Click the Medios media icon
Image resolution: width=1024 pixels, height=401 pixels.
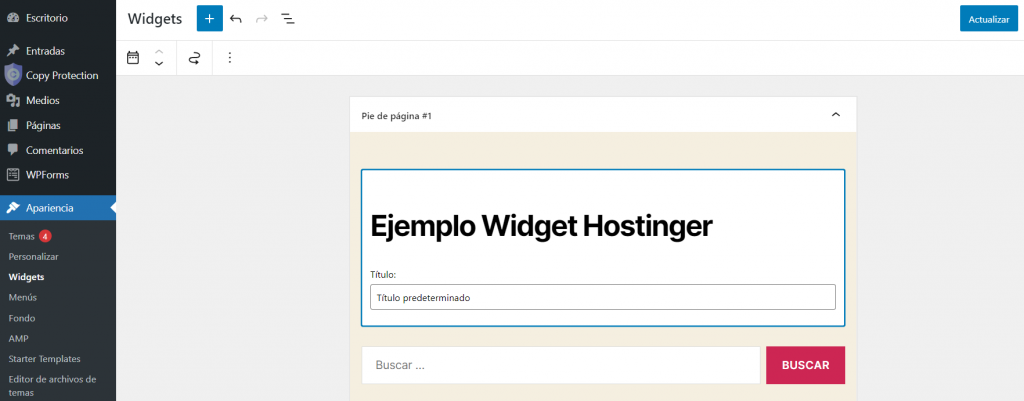tap(13, 101)
